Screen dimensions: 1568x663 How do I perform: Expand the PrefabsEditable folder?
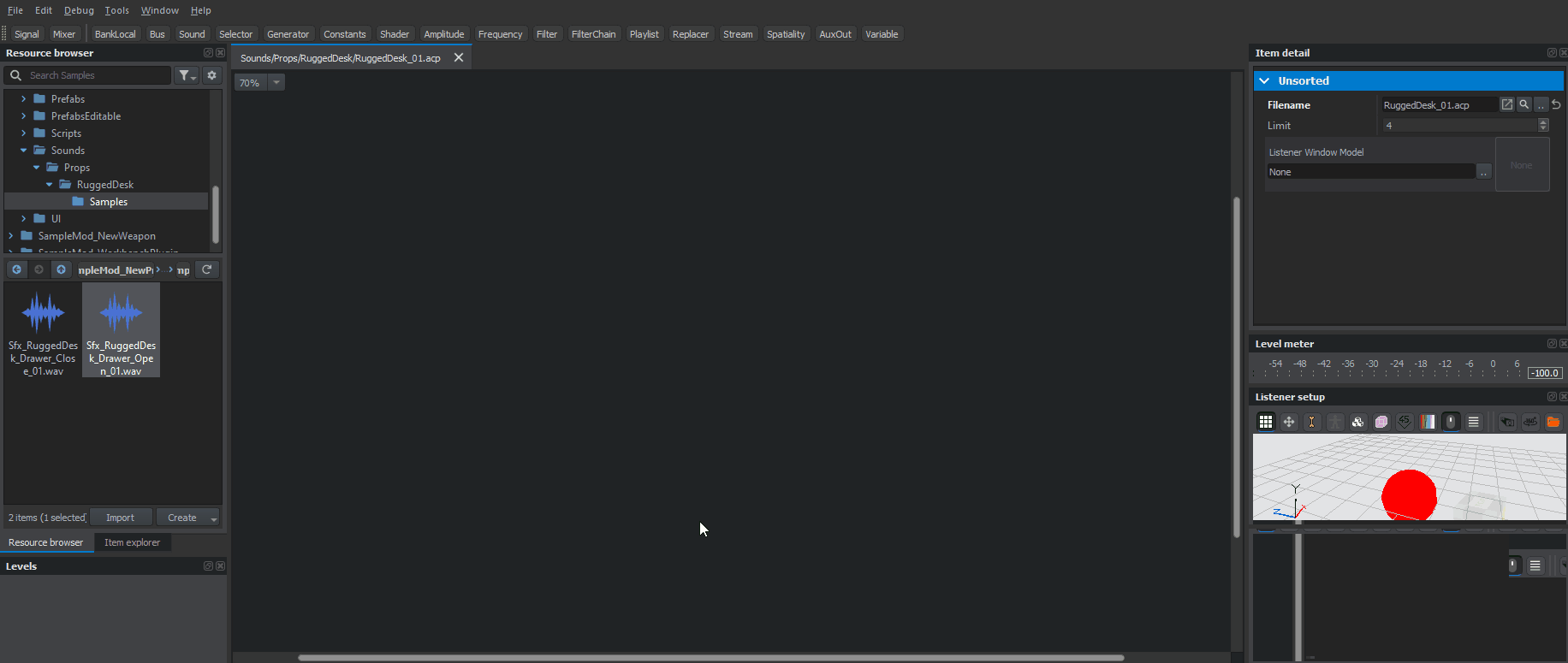pos(23,116)
